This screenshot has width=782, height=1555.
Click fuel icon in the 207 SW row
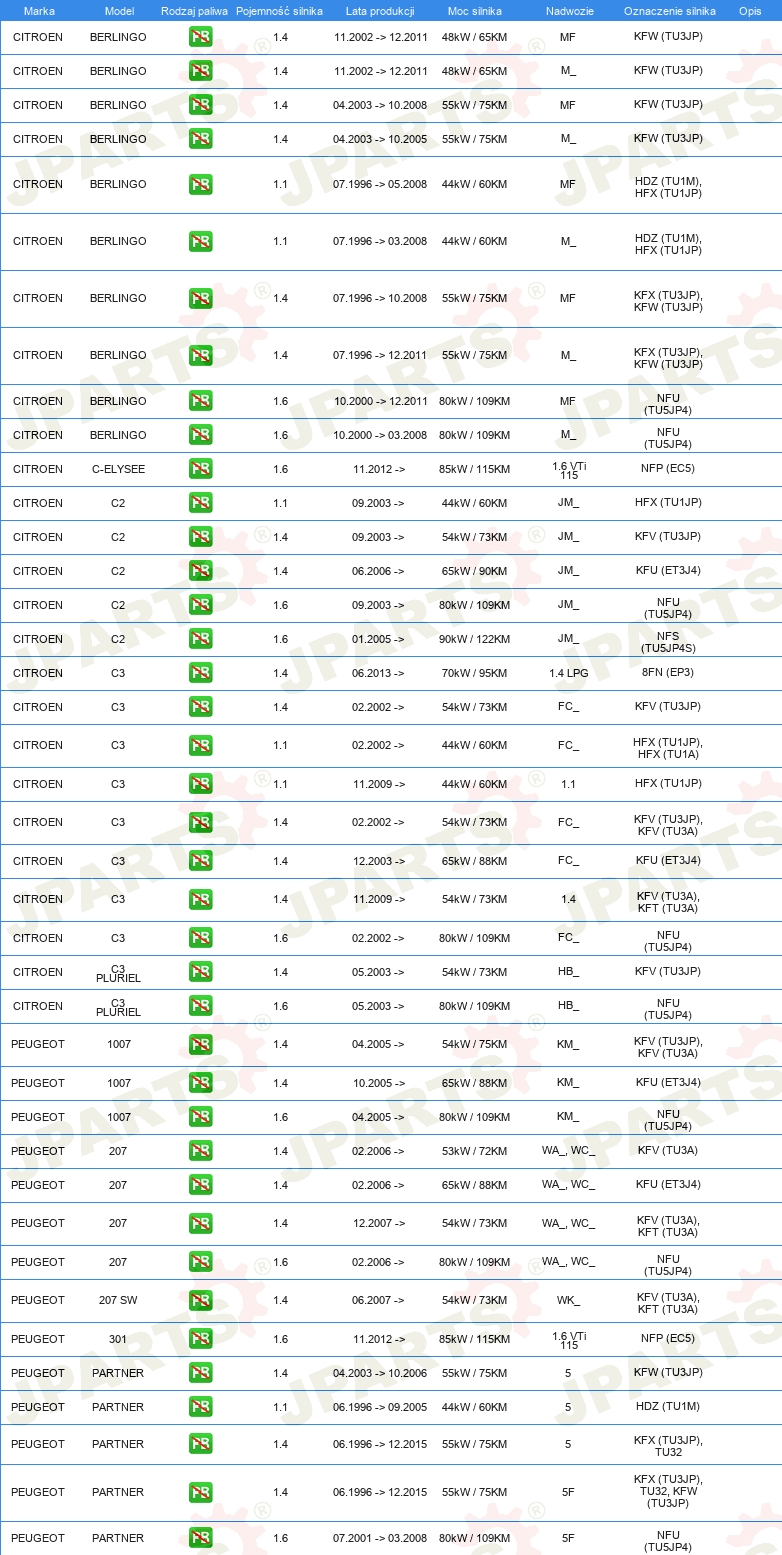click(x=200, y=1300)
